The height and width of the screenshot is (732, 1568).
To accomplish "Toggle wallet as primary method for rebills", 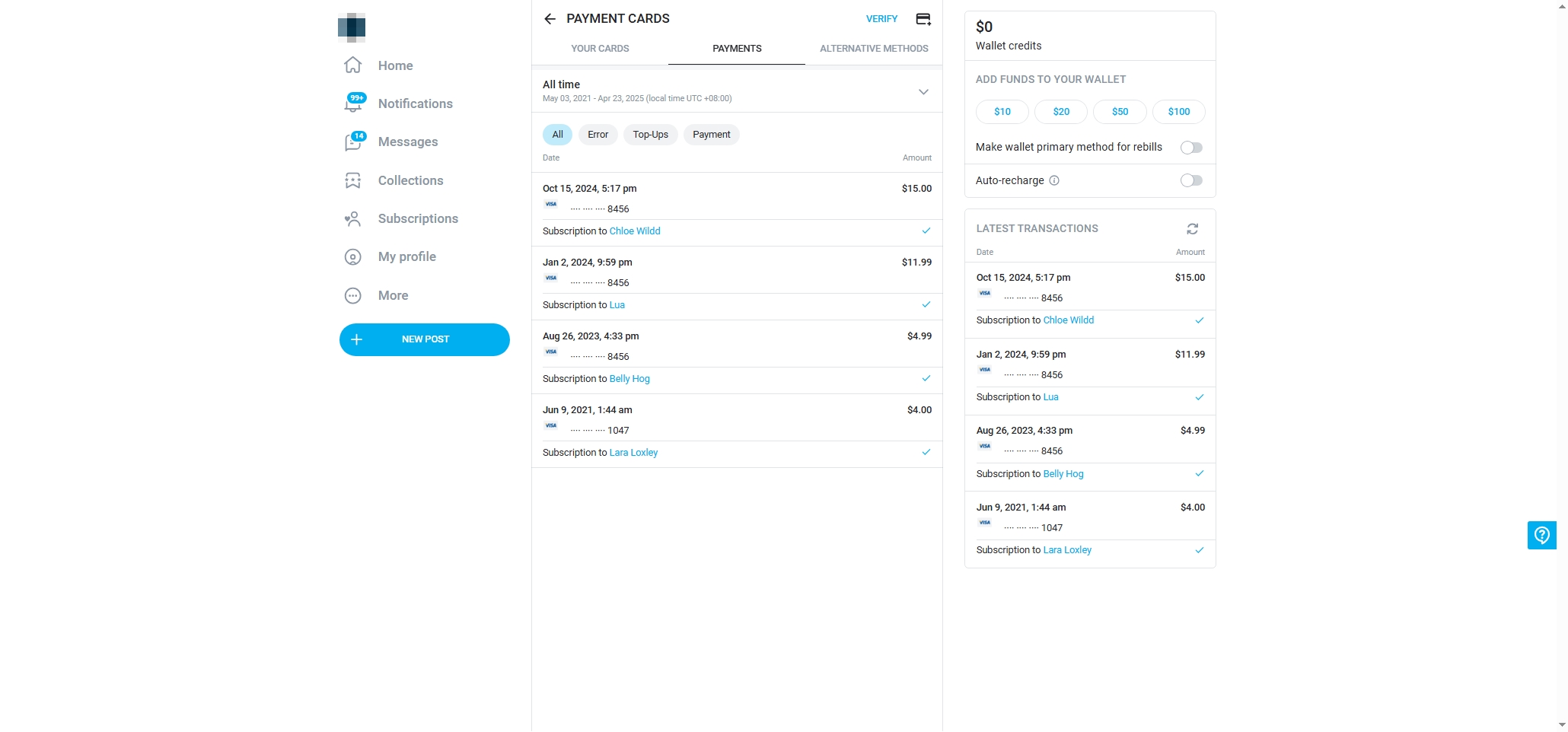I will (x=1191, y=148).
